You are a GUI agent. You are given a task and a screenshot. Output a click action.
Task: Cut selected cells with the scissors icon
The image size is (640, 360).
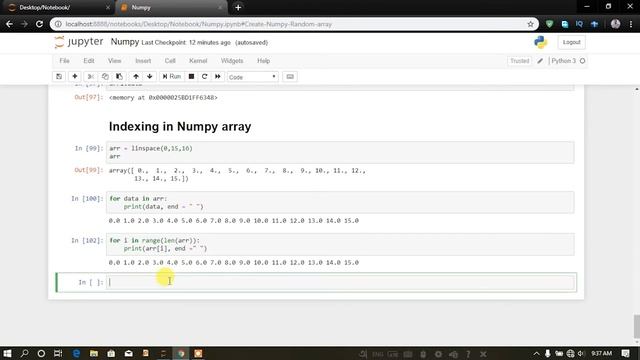tap(91, 77)
